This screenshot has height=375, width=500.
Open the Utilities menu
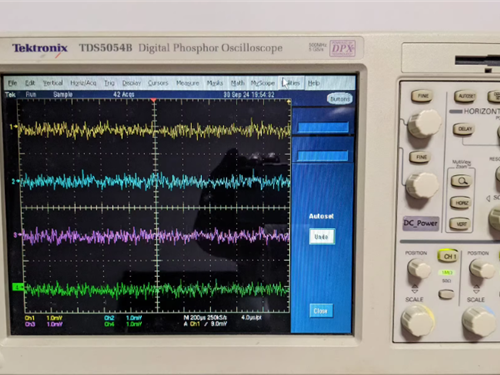pyautogui.click(x=291, y=83)
